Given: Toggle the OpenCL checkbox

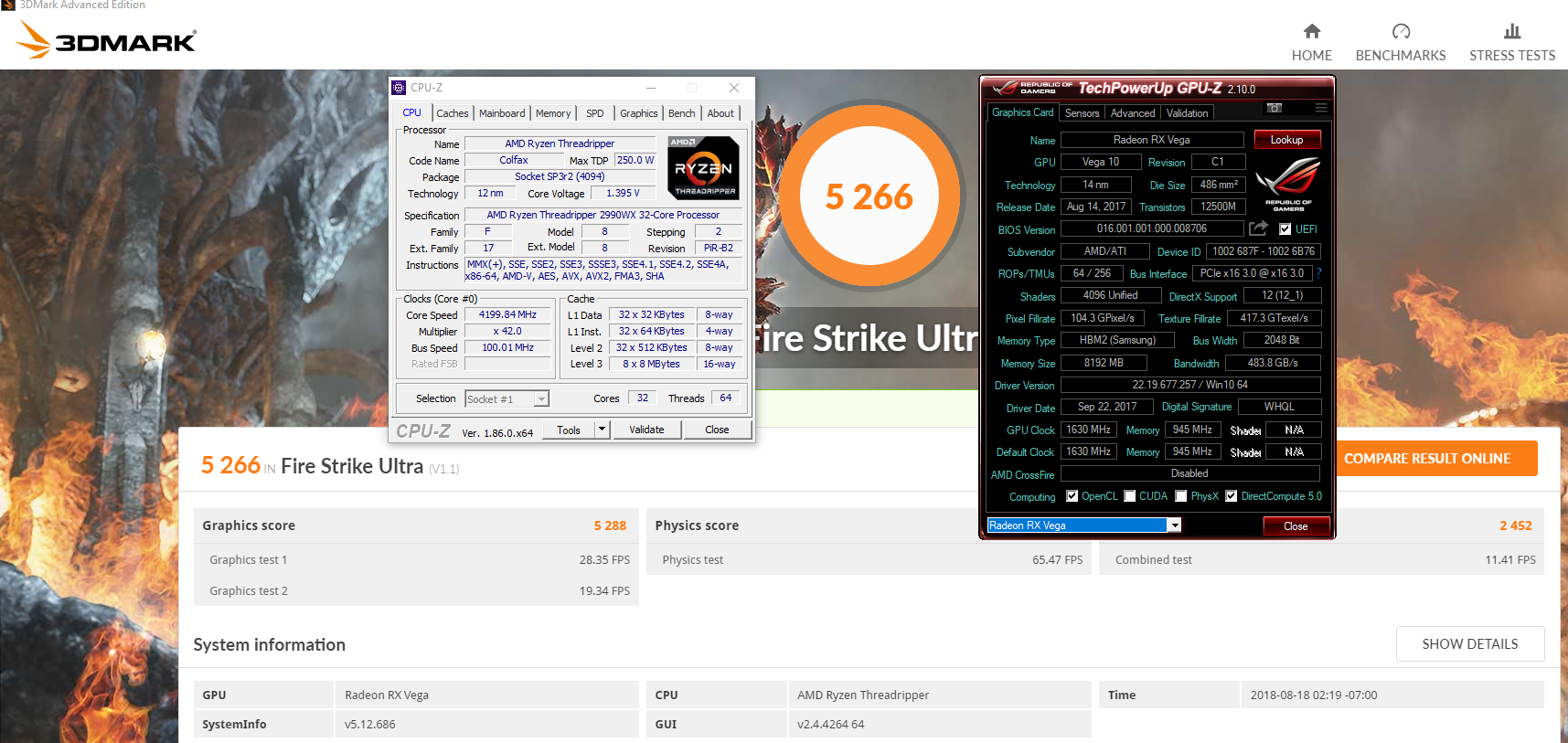Looking at the screenshot, I should [x=1072, y=496].
